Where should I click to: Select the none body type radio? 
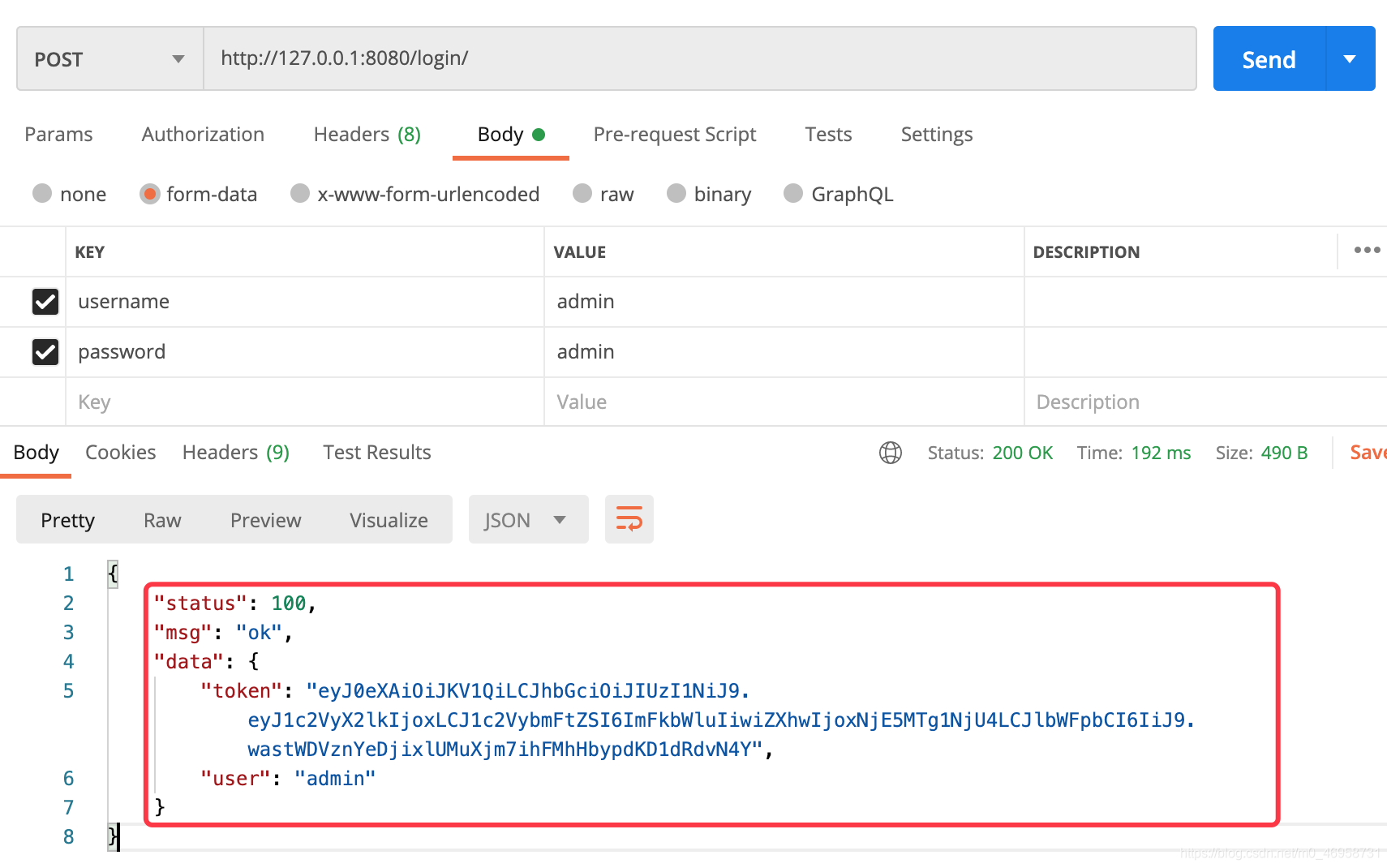[42, 193]
